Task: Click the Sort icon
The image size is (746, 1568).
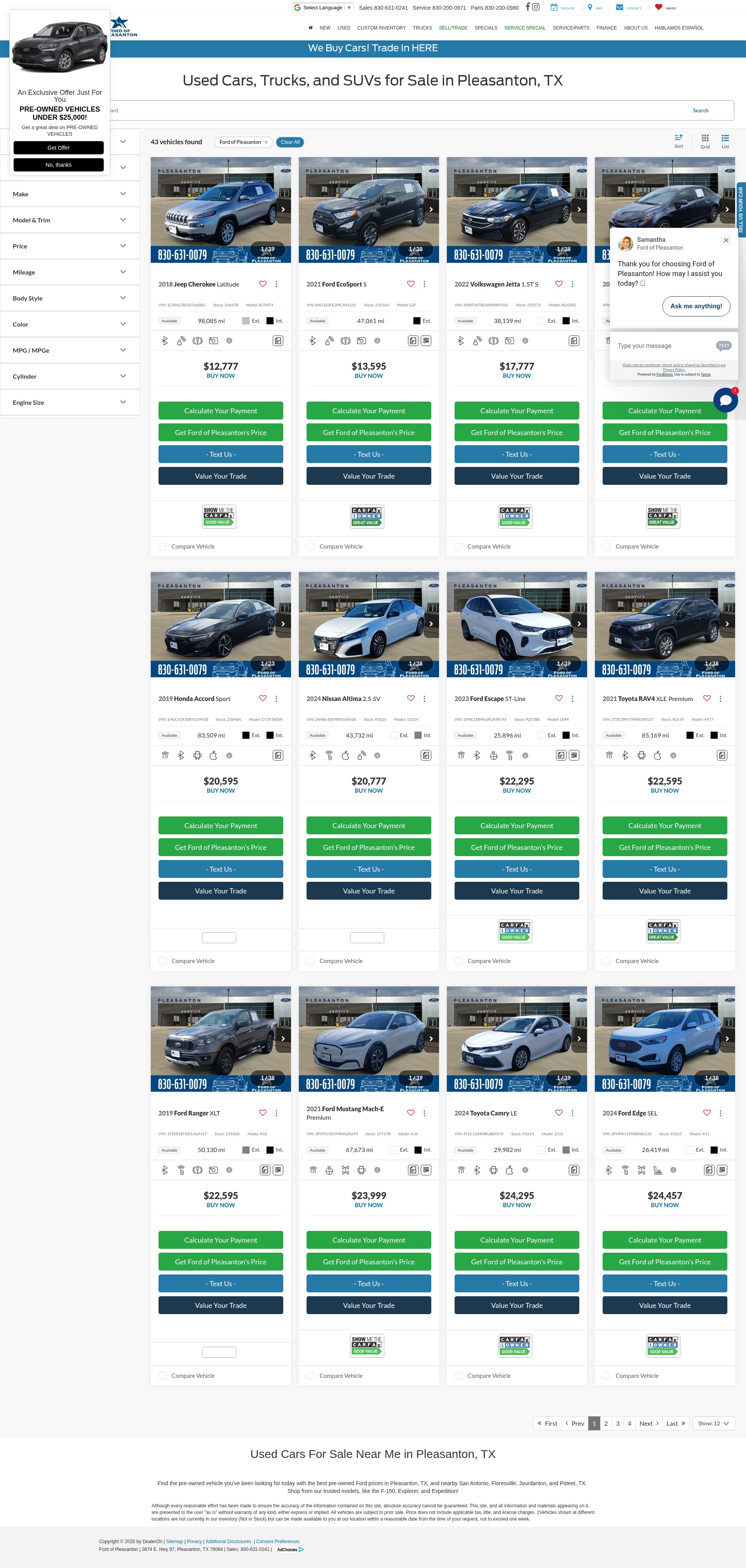Action: 678,141
